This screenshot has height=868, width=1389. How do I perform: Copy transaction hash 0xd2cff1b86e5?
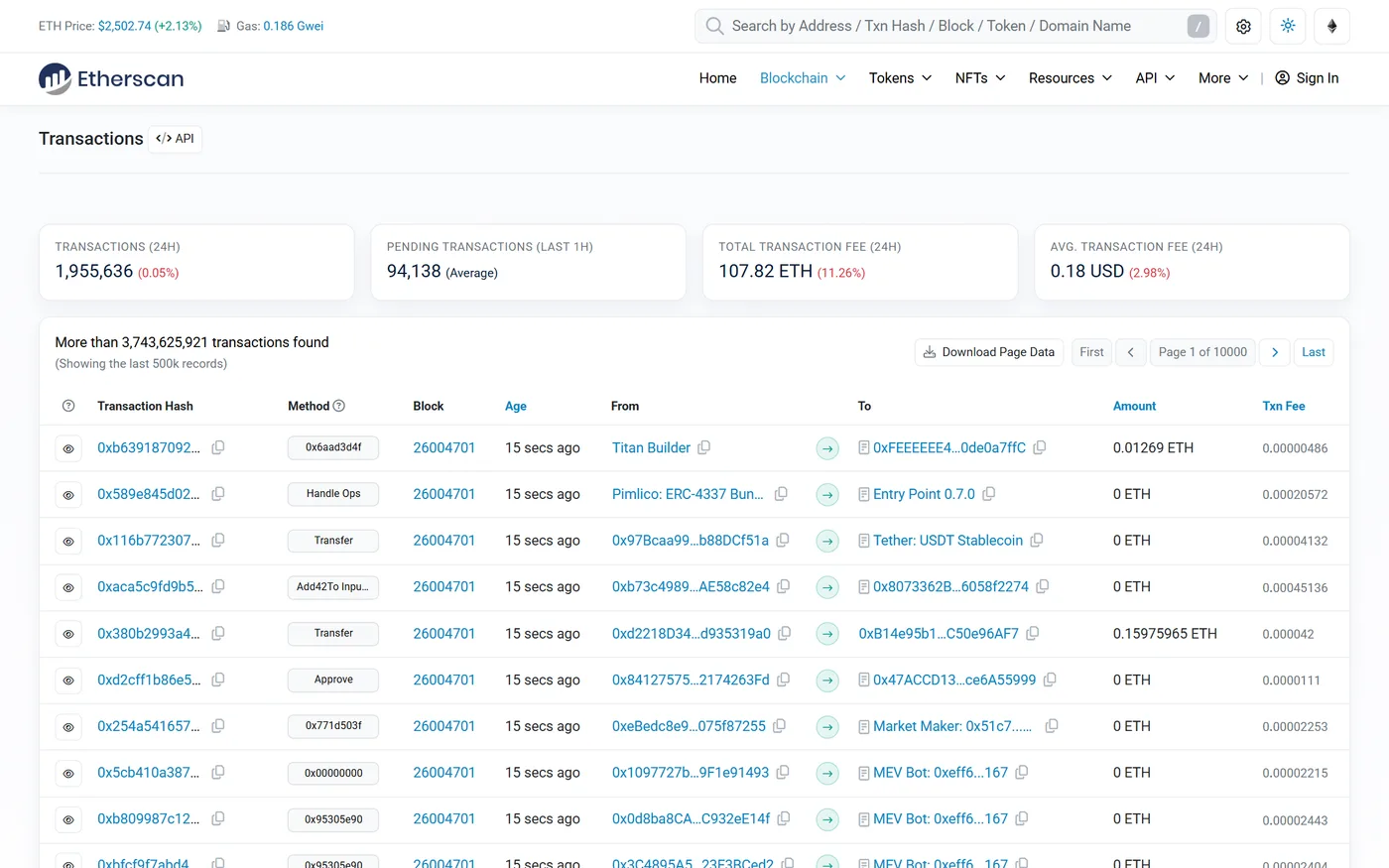[218, 680]
